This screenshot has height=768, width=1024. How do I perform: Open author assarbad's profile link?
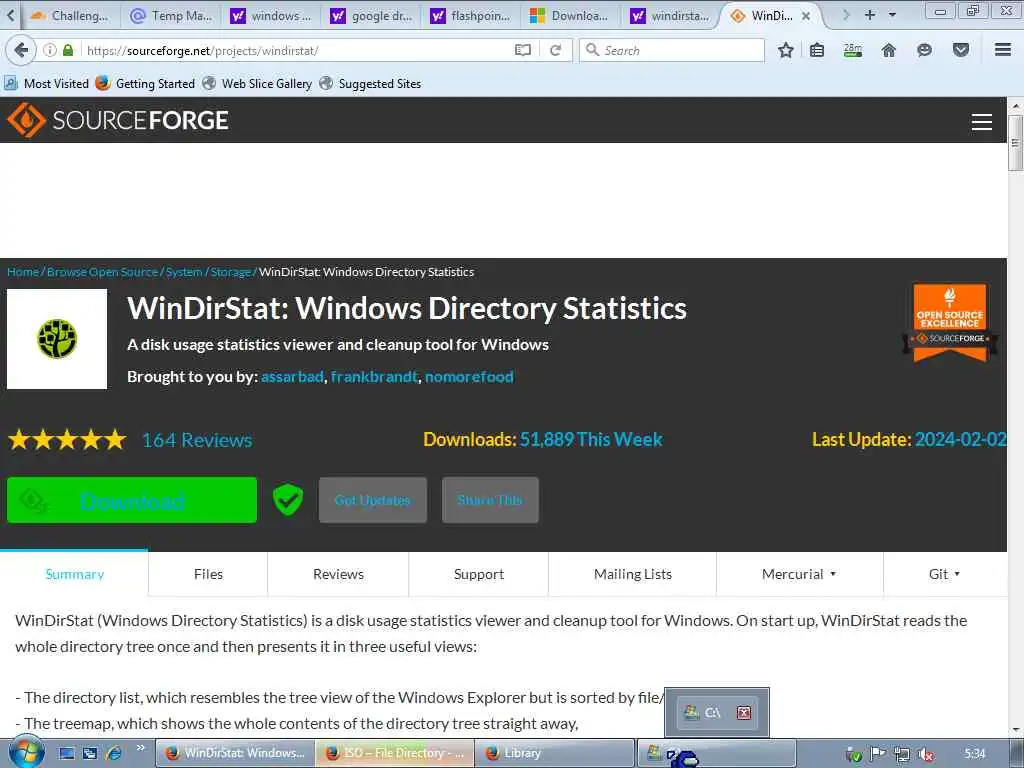point(292,377)
